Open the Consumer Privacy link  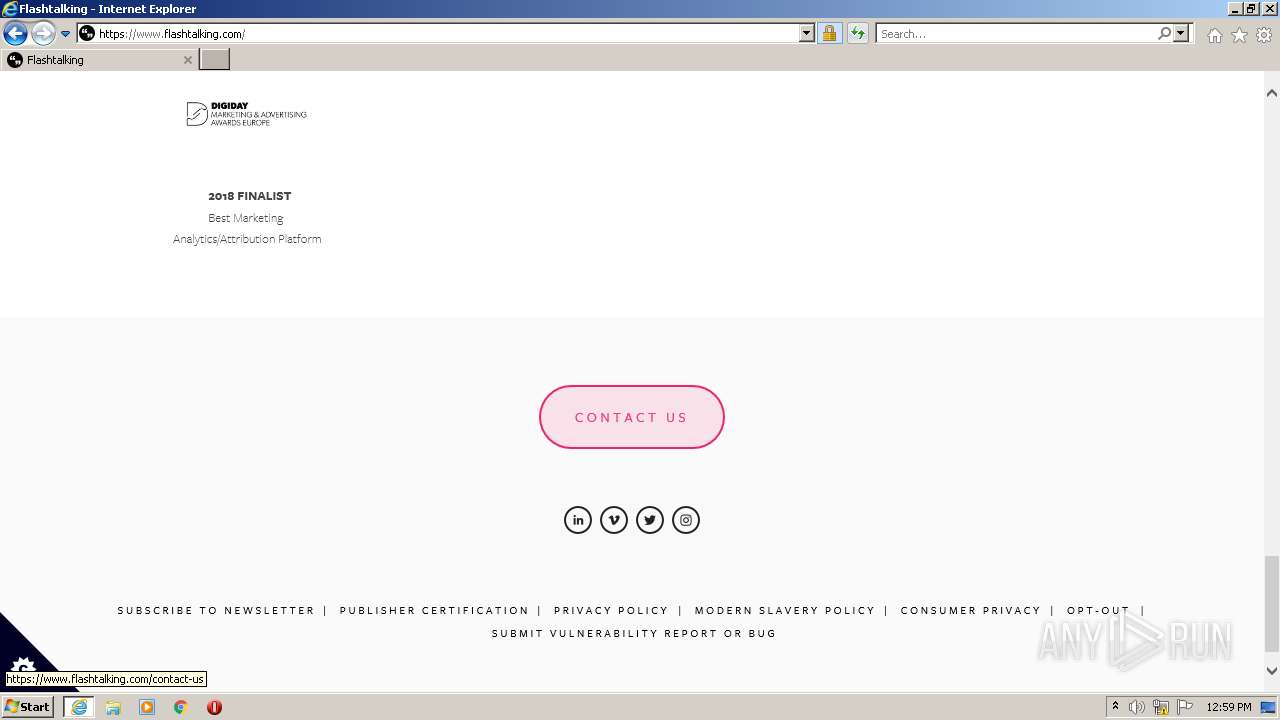(971, 610)
